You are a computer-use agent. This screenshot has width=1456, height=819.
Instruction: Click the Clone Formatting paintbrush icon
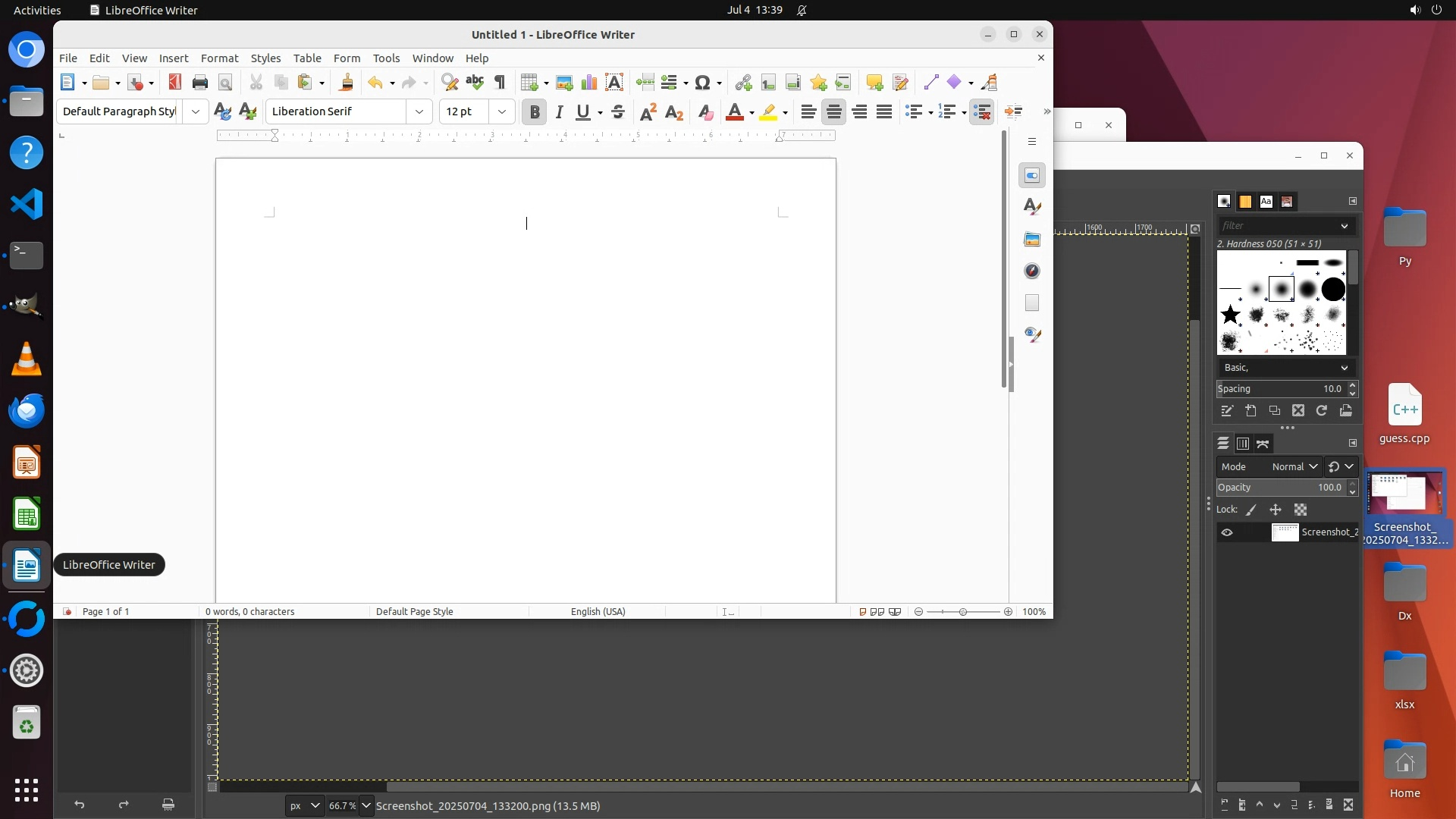click(347, 83)
